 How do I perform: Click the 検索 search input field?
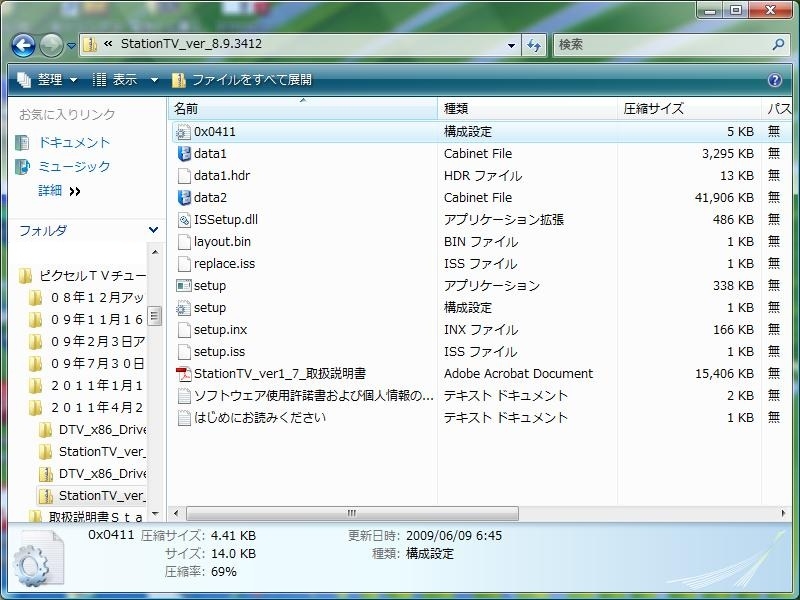click(x=660, y=45)
